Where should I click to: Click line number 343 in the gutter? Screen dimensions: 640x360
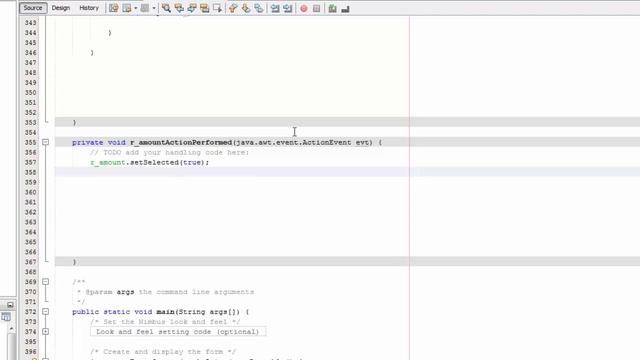pyautogui.click(x=31, y=23)
